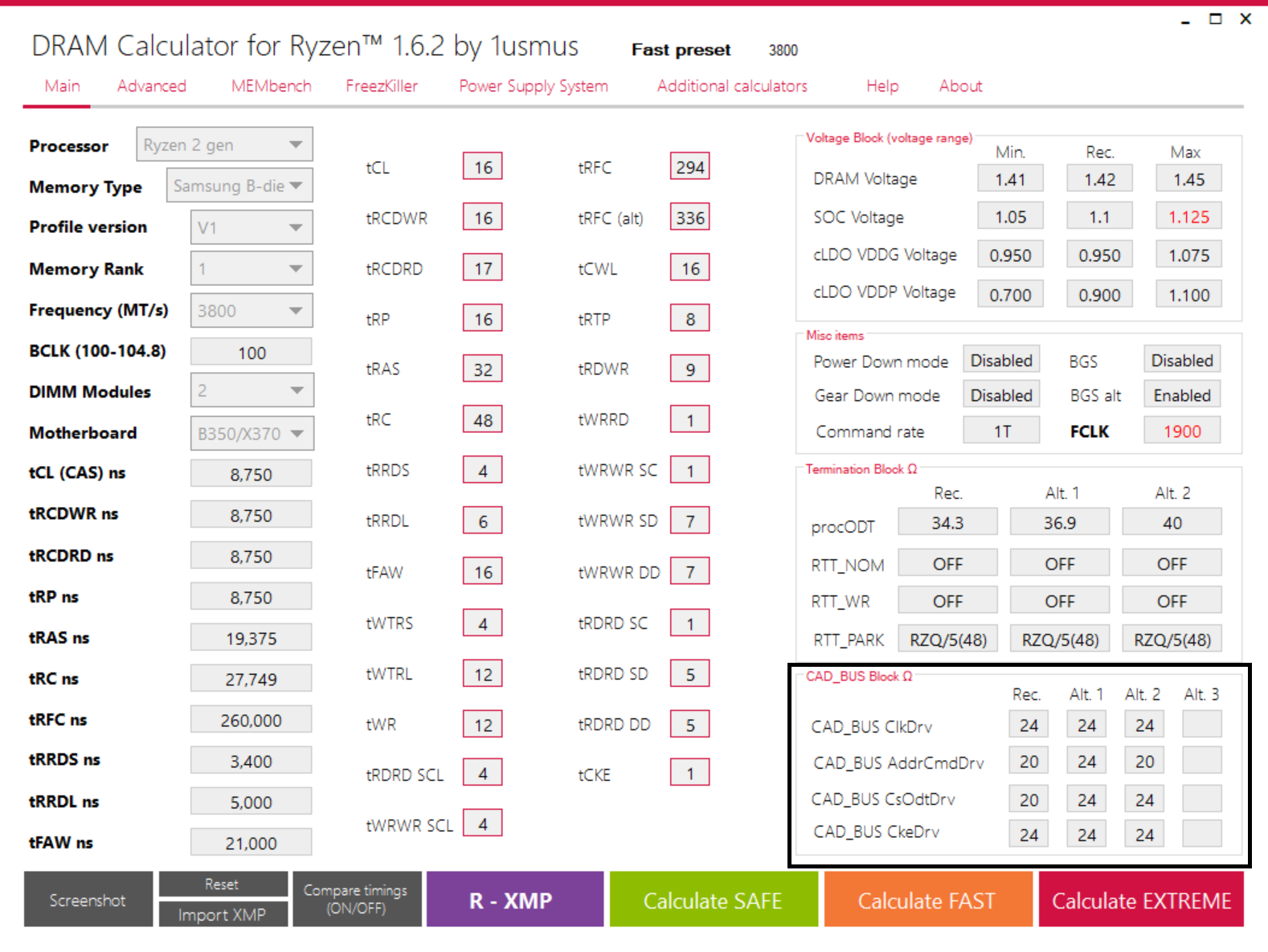This screenshot has height=952, width=1268.
Task: Click Calculate SAFE
Action: (x=714, y=900)
